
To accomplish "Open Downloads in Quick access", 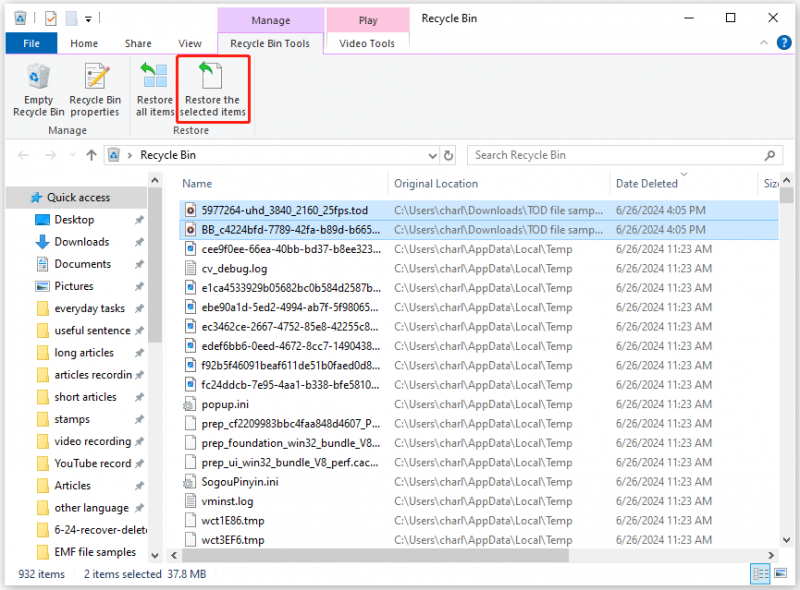I will [x=82, y=242].
